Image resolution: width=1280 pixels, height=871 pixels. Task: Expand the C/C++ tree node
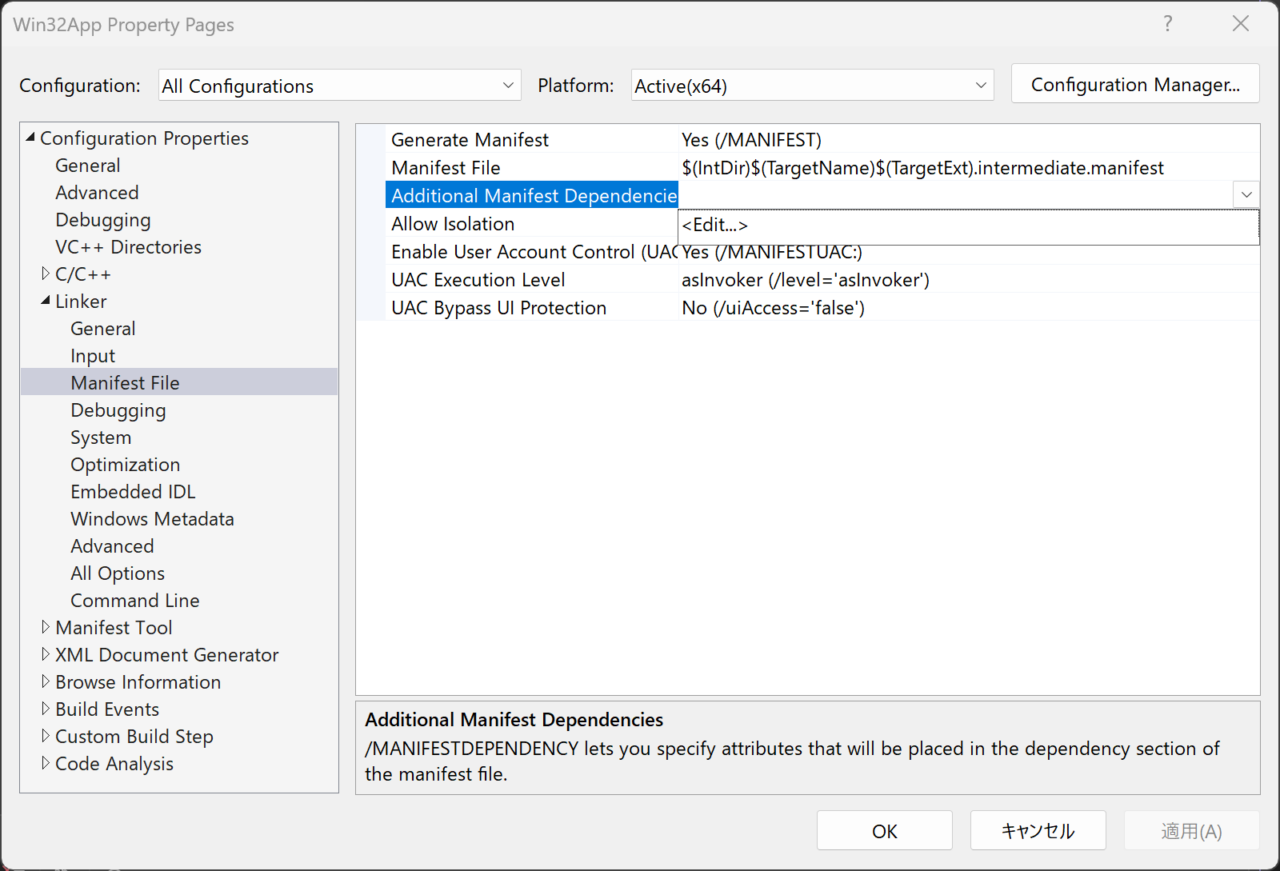pyautogui.click(x=45, y=274)
